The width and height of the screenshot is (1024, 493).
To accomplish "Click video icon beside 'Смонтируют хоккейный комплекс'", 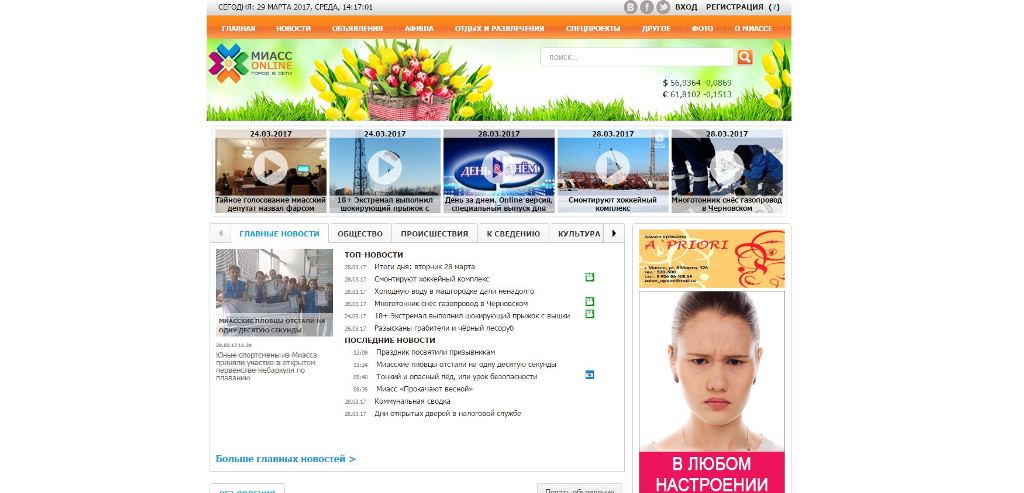I will [590, 277].
